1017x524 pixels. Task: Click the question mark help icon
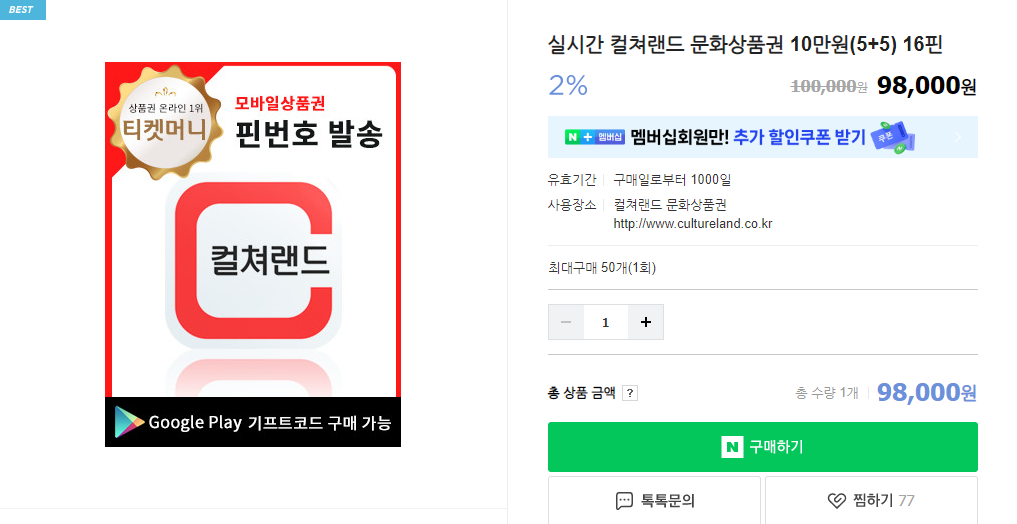pos(630,393)
